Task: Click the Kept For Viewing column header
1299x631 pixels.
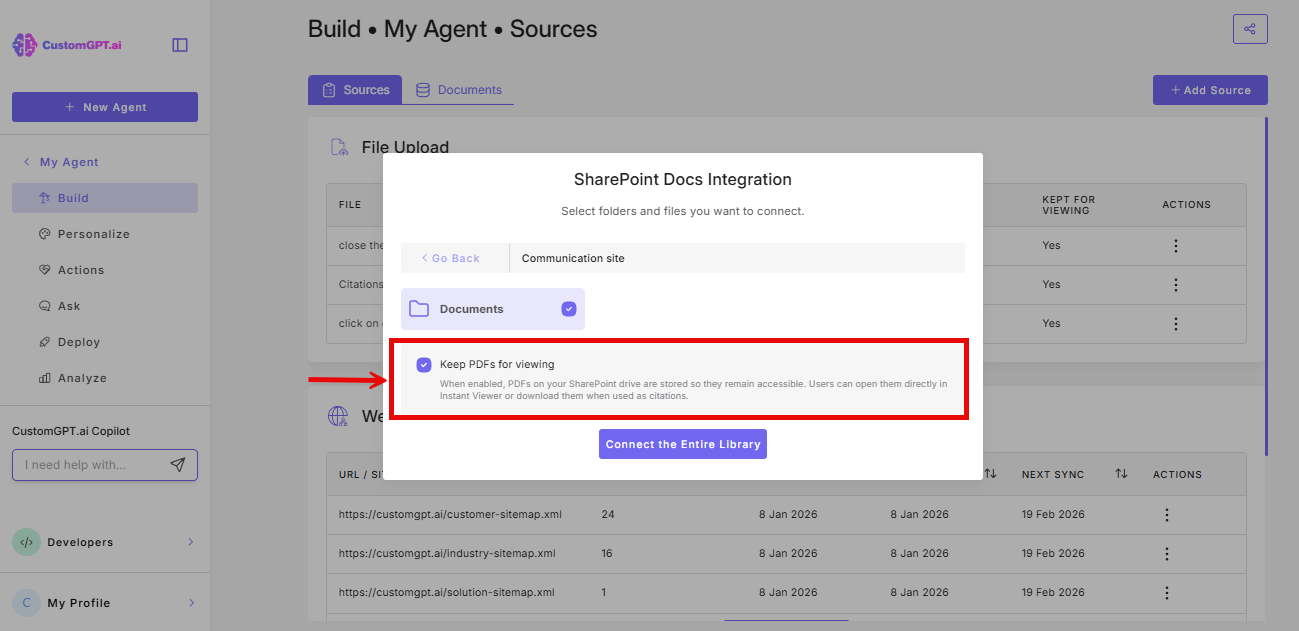Action: coord(1068,204)
